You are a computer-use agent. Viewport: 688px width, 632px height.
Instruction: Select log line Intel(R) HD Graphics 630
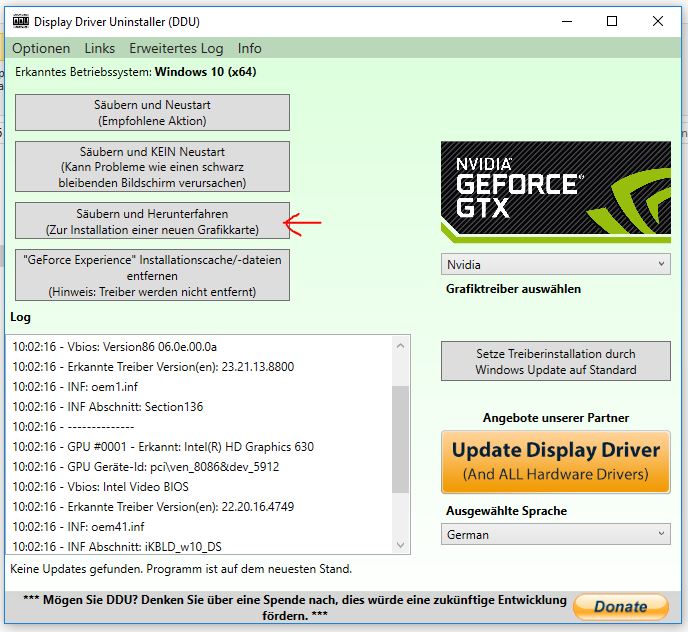(x=163, y=446)
